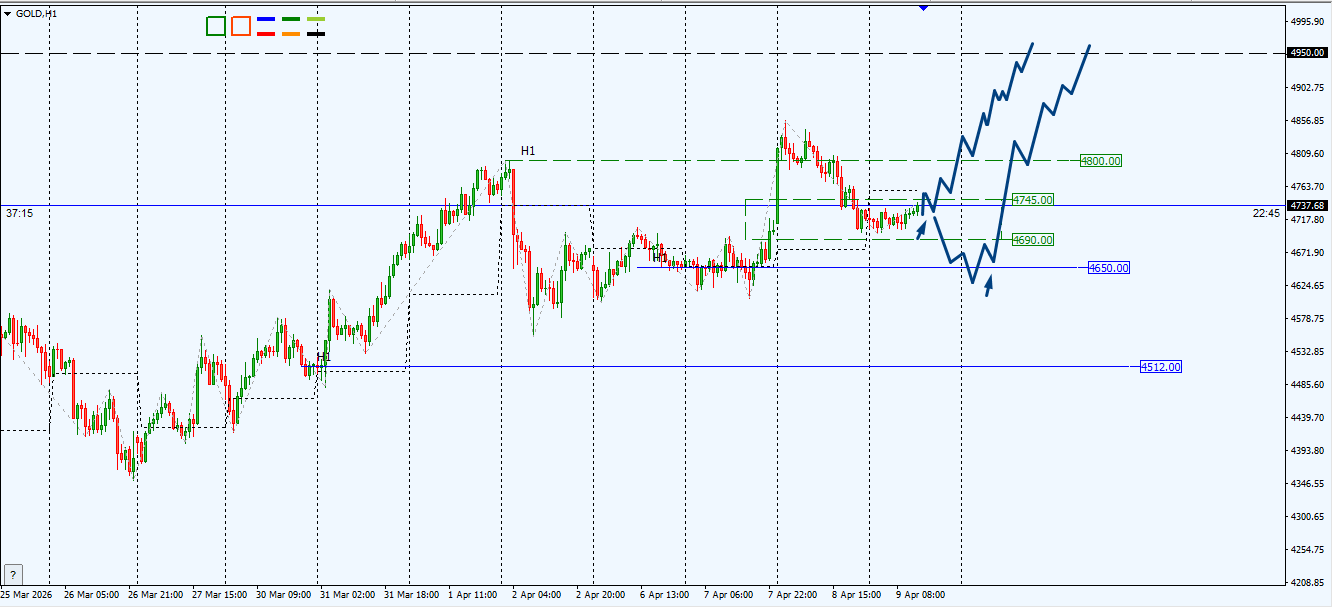Click the 22:45 timer text
The image size is (1332, 607).
(x=1265, y=213)
